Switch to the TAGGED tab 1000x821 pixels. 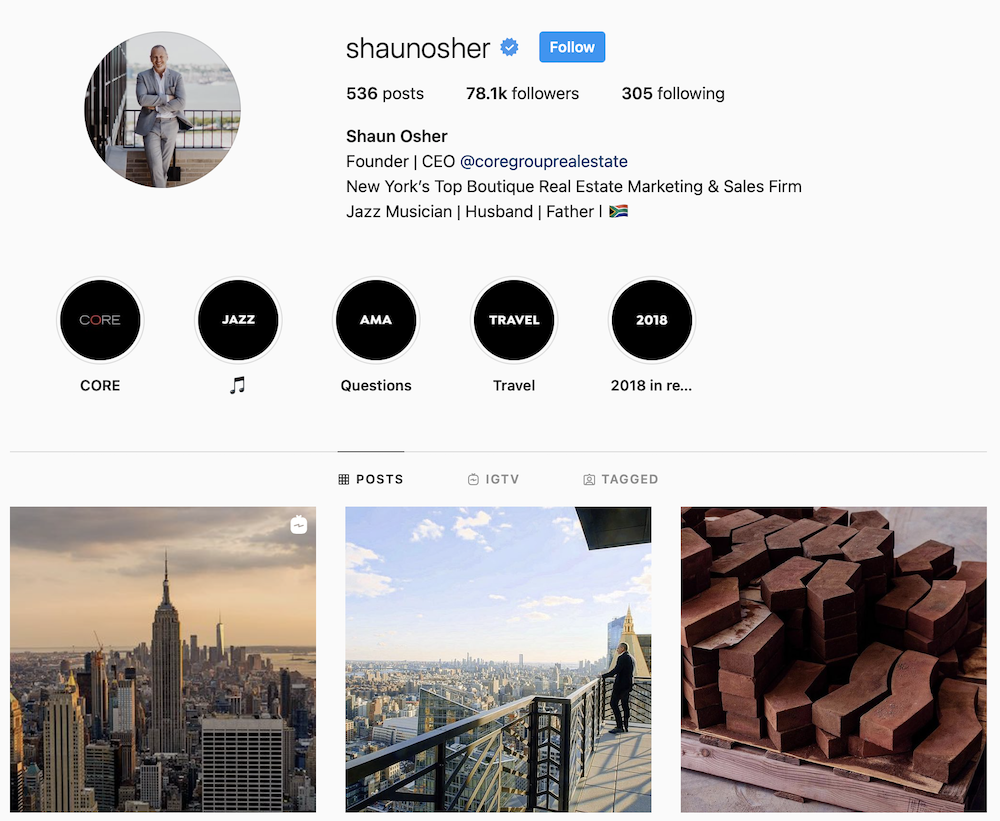(x=621, y=479)
